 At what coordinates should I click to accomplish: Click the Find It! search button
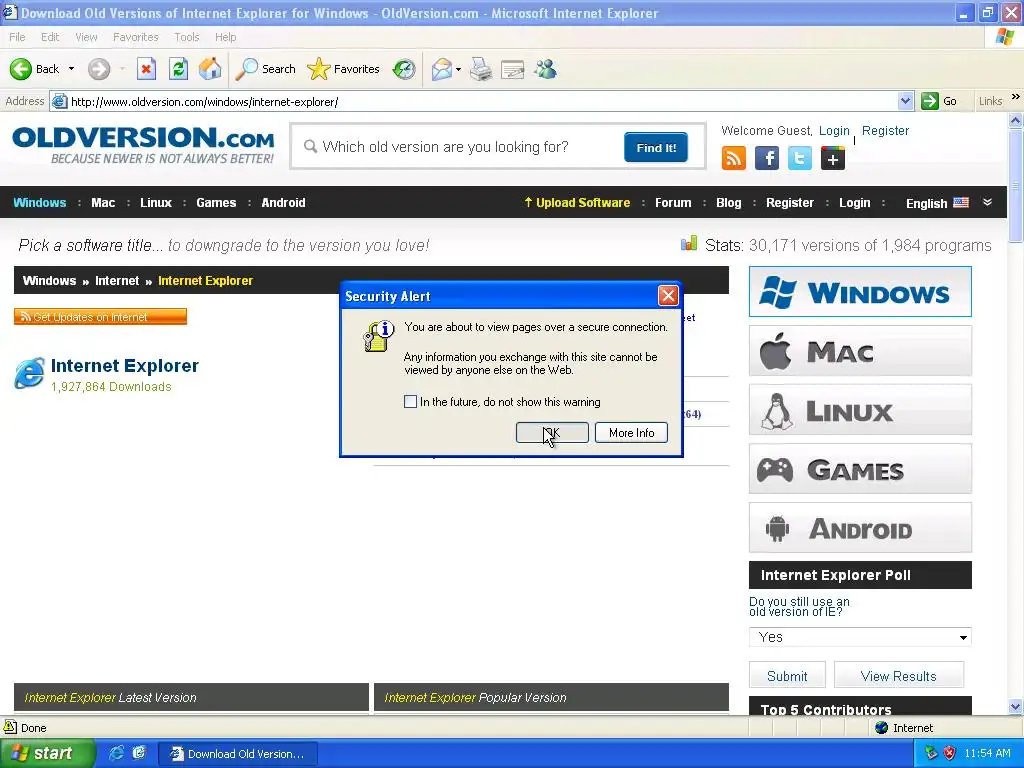(656, 148)
